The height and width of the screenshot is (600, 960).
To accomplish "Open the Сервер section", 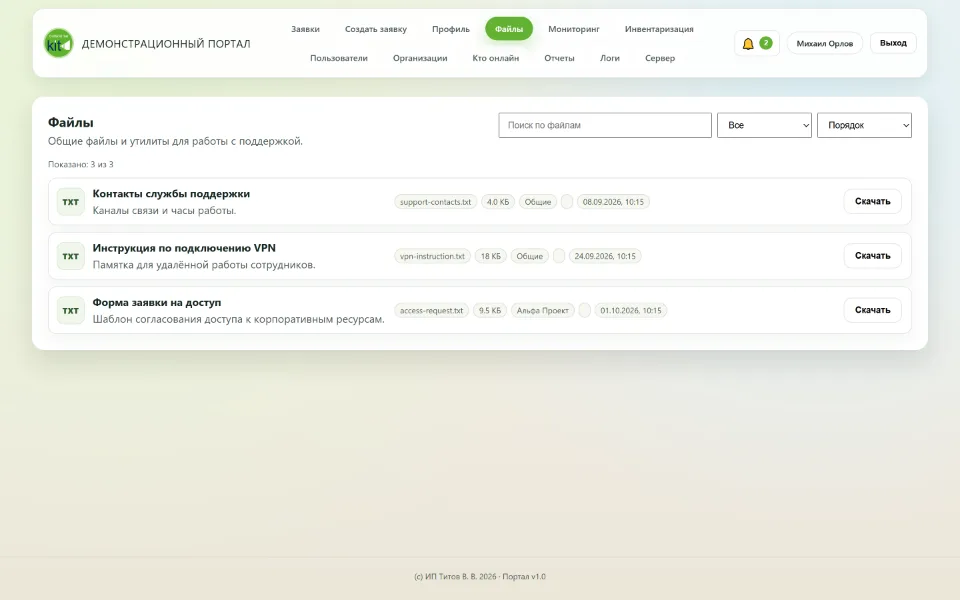I will [x=659, y=58].
